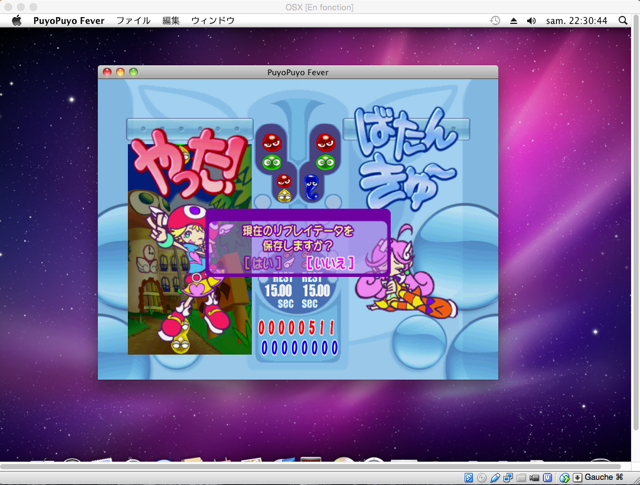Click the shared folders icon in VM status bar
Viewport: 640px width, 485px height.
521,477
